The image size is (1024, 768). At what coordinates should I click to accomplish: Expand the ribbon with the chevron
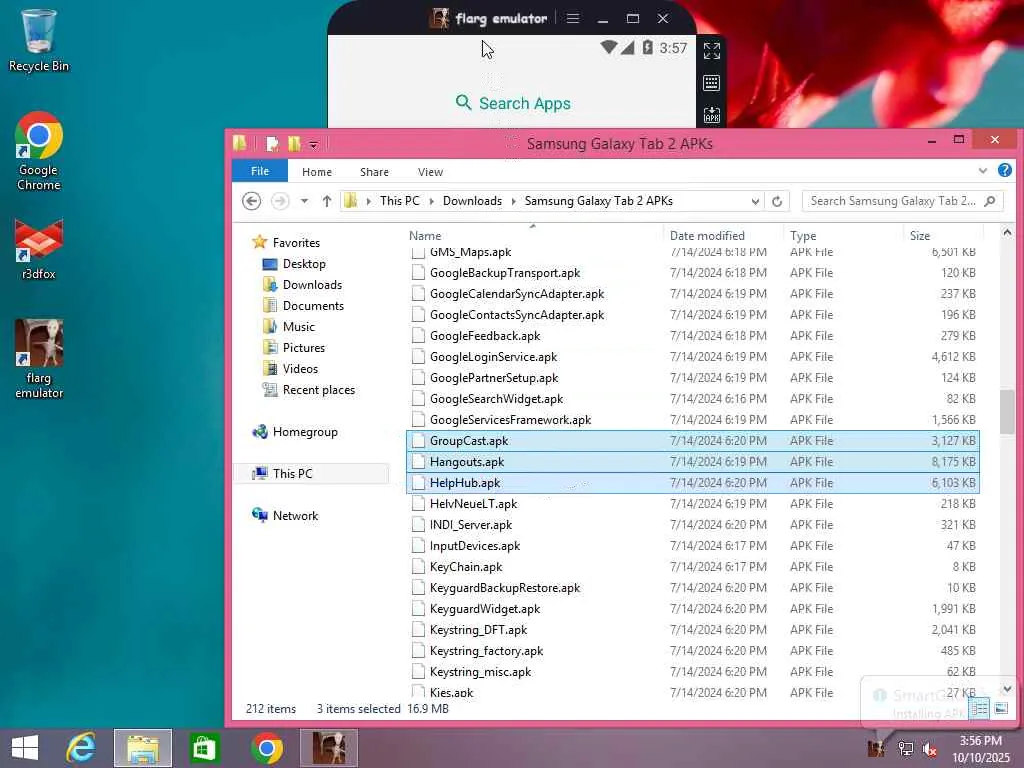click(x=982, y=171)
